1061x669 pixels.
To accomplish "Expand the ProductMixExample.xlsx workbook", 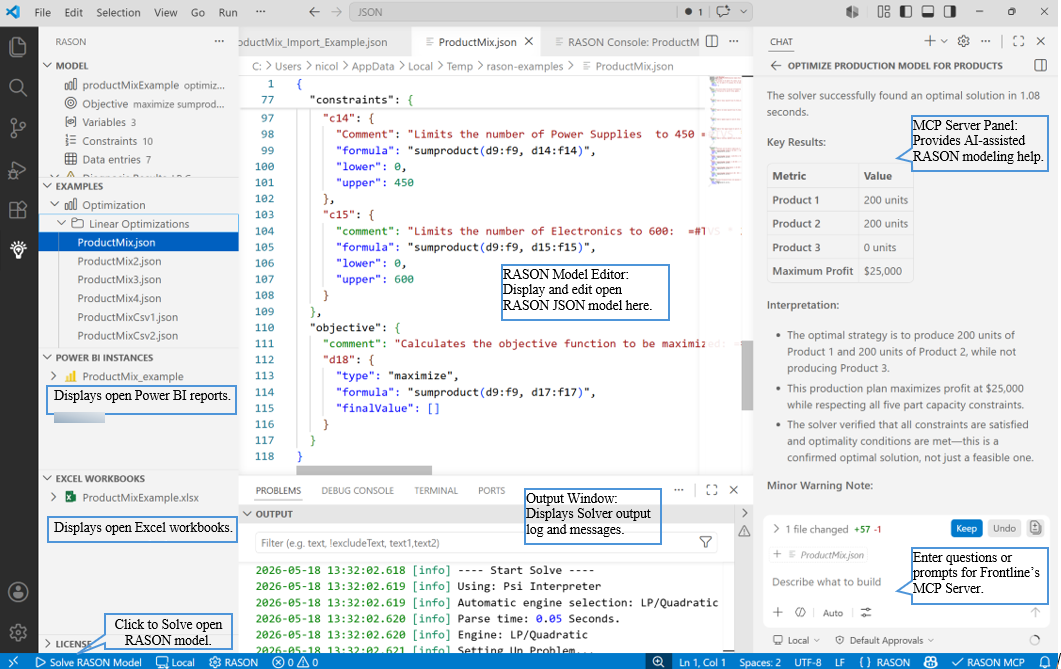I will coord(53,497).
